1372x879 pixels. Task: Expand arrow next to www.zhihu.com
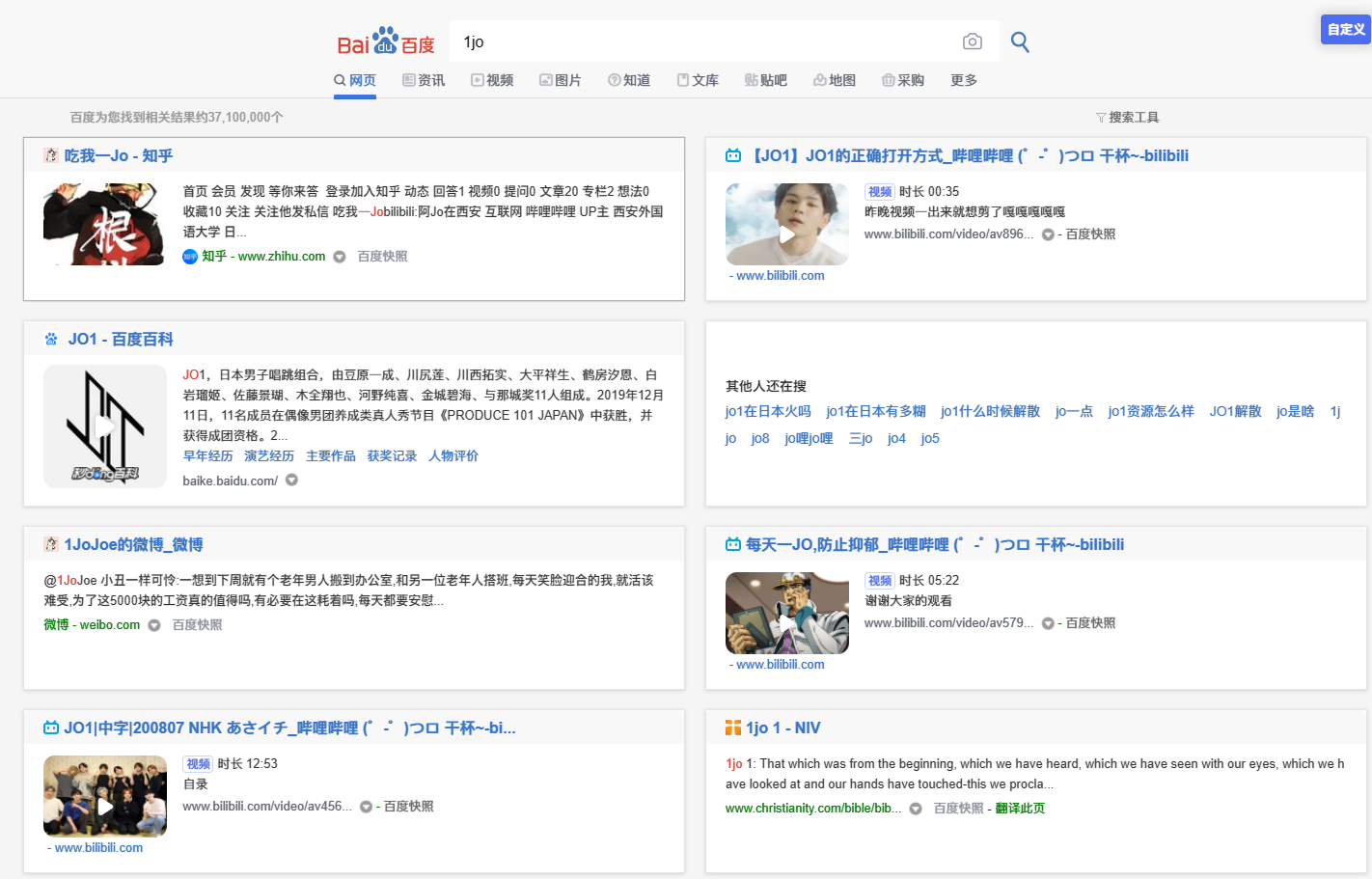click(x=340, y=257)
